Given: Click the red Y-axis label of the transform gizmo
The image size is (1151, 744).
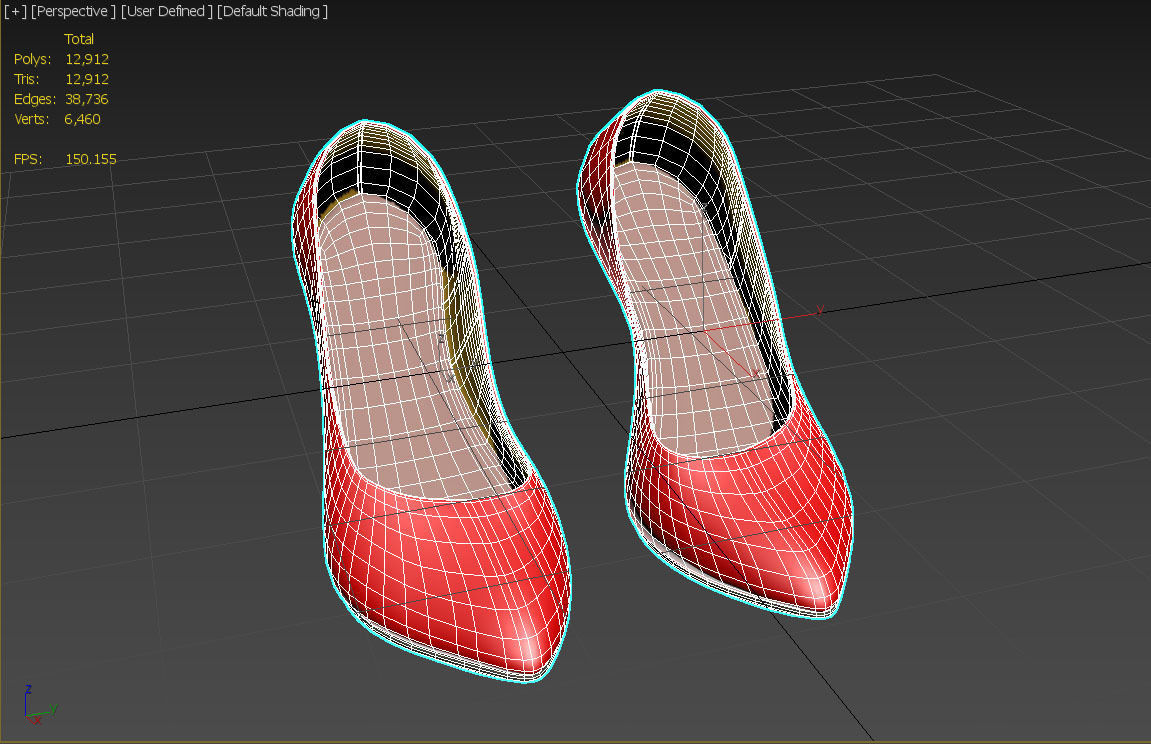Looking at the screenshot, I should click(820, 310).
